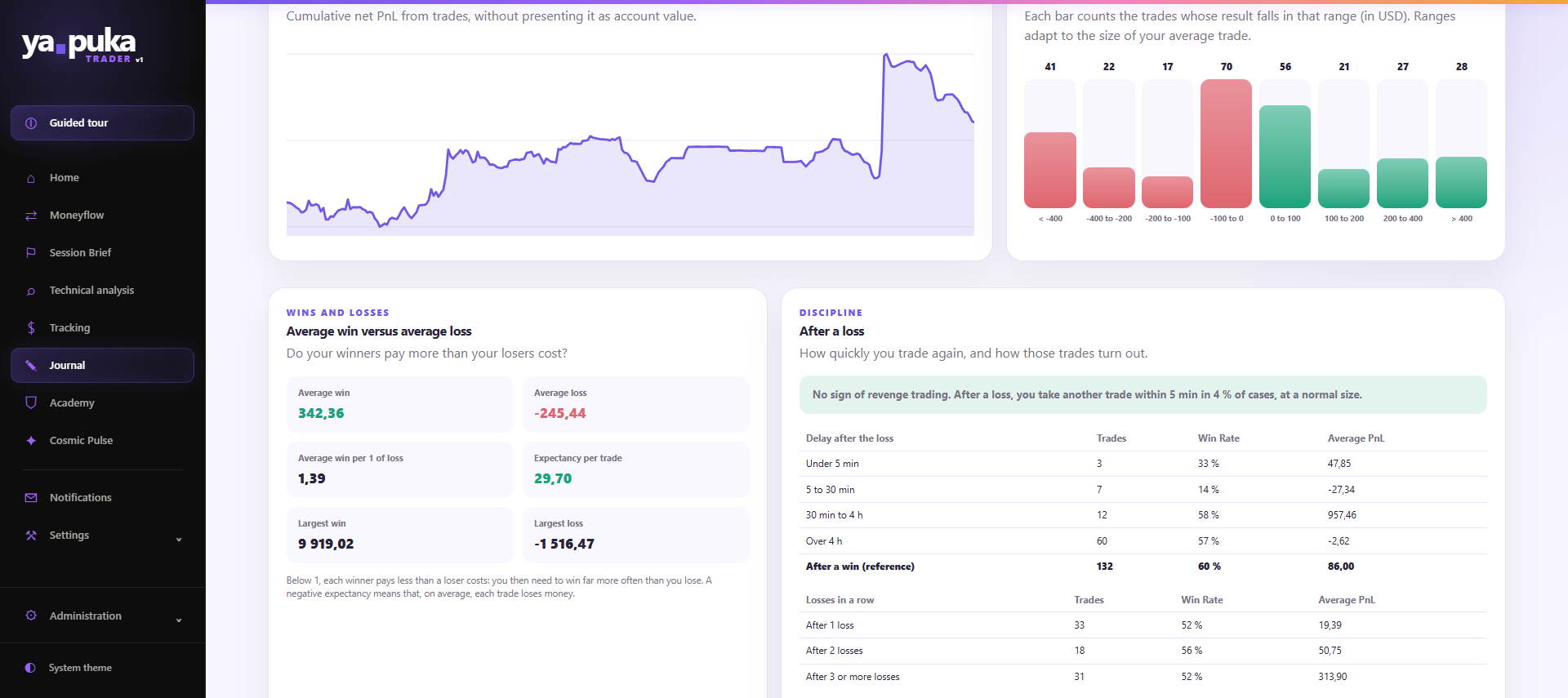Click the Largest win value 9 919,02
Image resolution: width=1568 pixels, height=698 pixels.
pyautogui.click(x=326, y=545)
